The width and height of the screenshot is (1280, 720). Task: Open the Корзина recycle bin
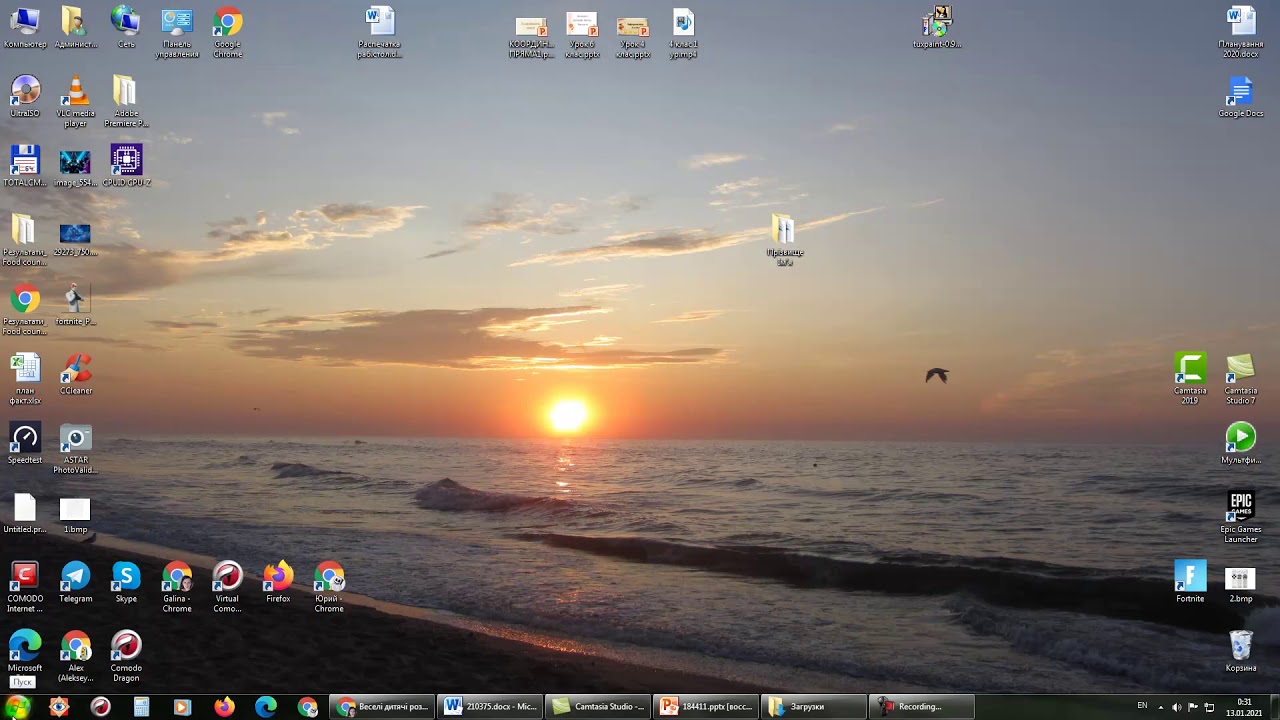(x=1241, y=652)
